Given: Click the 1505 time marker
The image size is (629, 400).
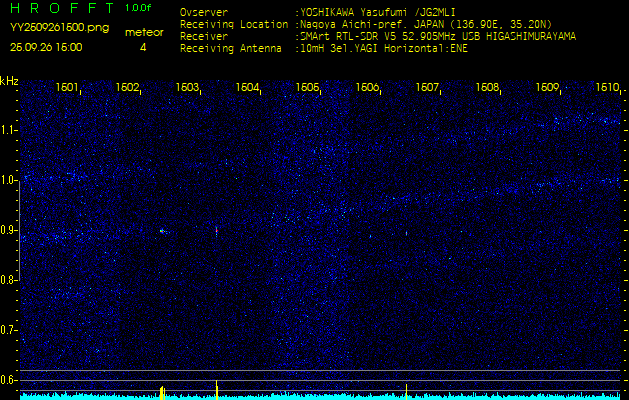Looking at the screenshot, I should point(307,87).
